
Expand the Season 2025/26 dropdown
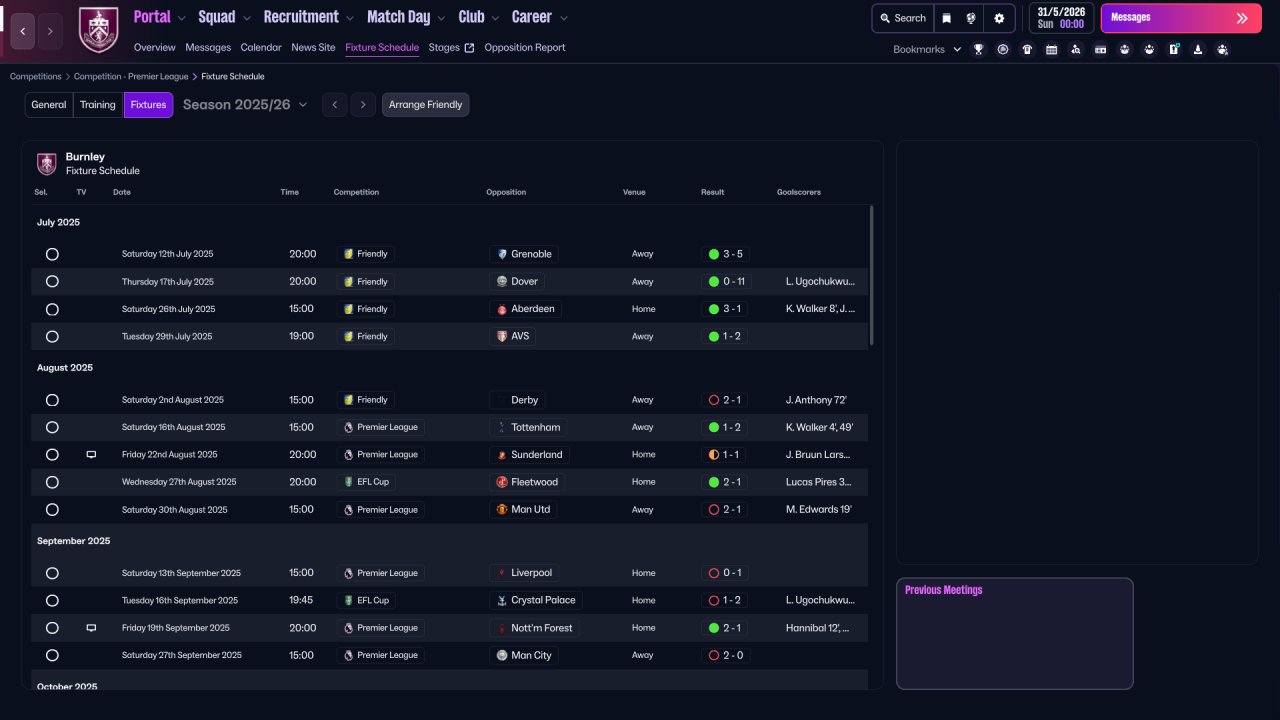pyautogui.click(x=245, y=105)
